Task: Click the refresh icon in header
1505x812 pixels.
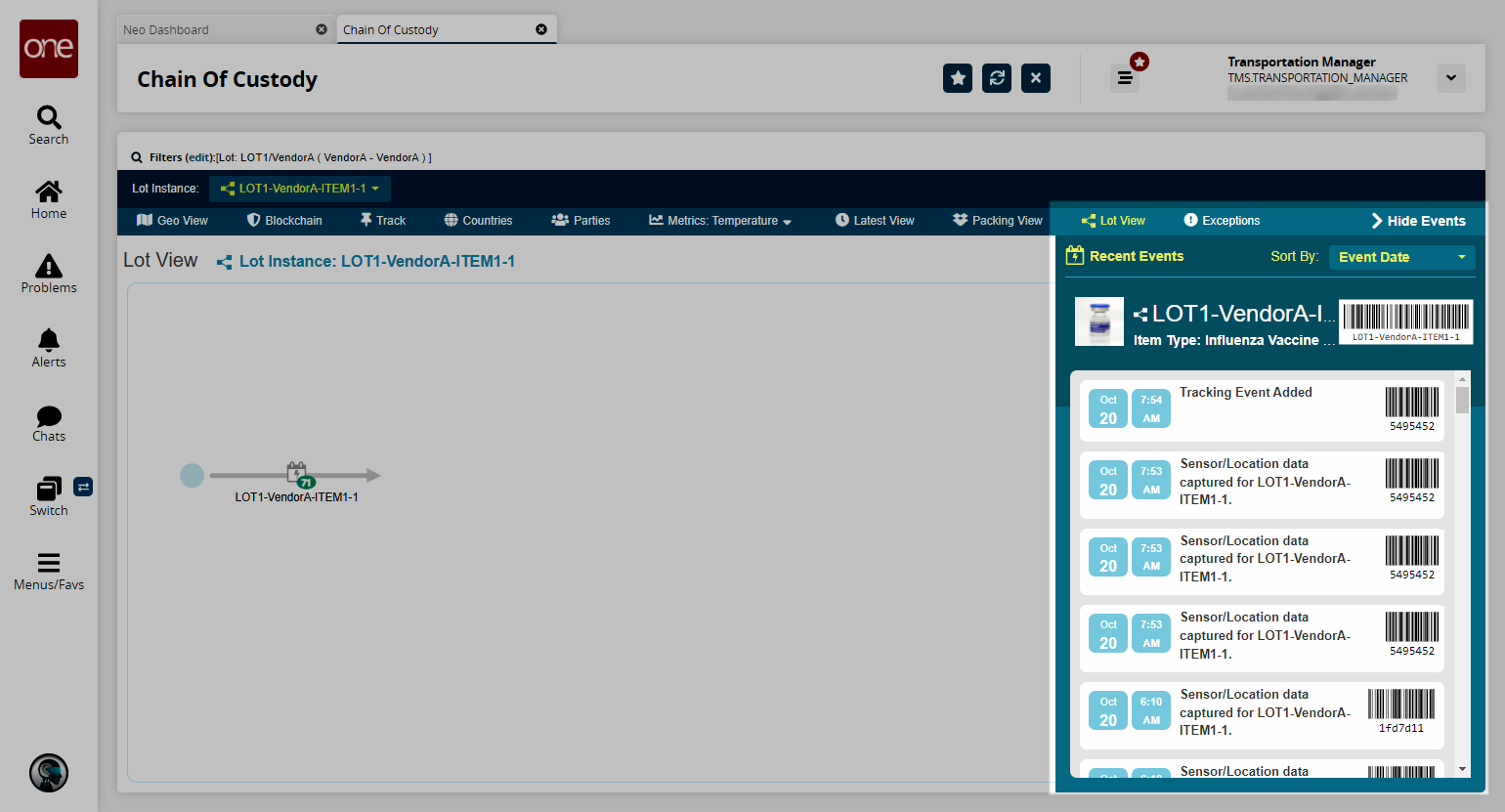Action: point(997,78)
